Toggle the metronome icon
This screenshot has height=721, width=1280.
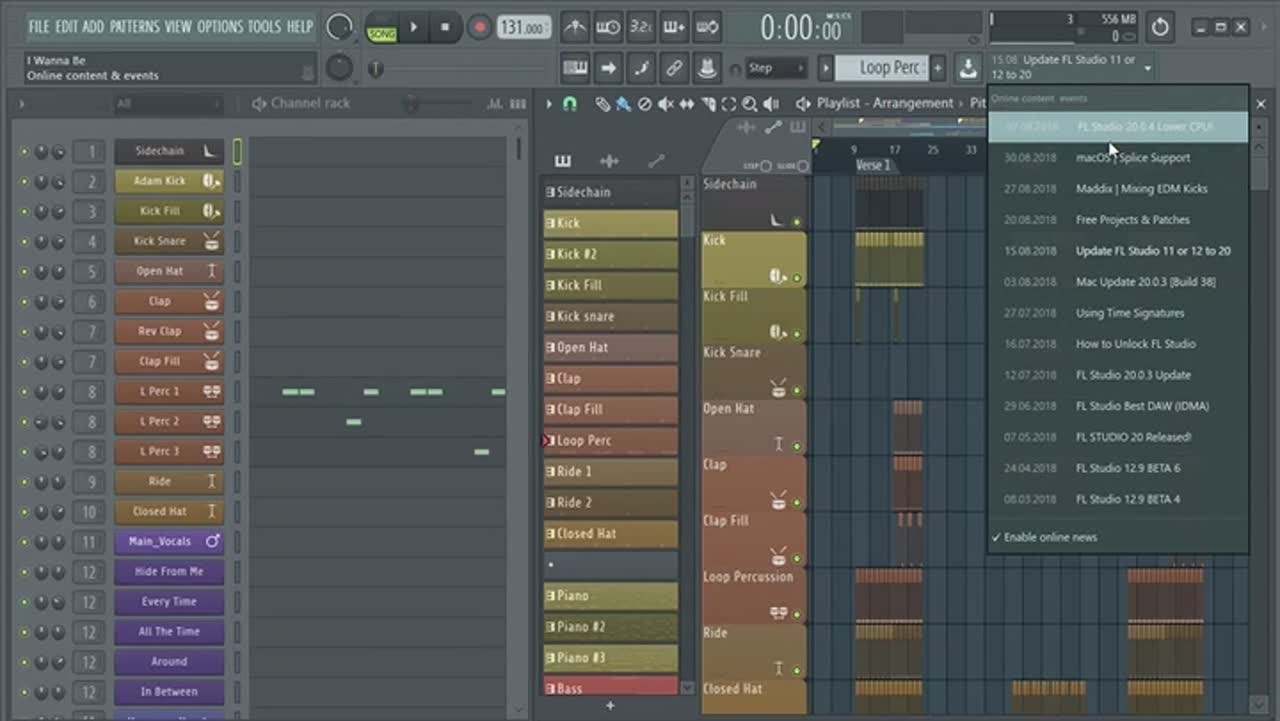(575, 27)
